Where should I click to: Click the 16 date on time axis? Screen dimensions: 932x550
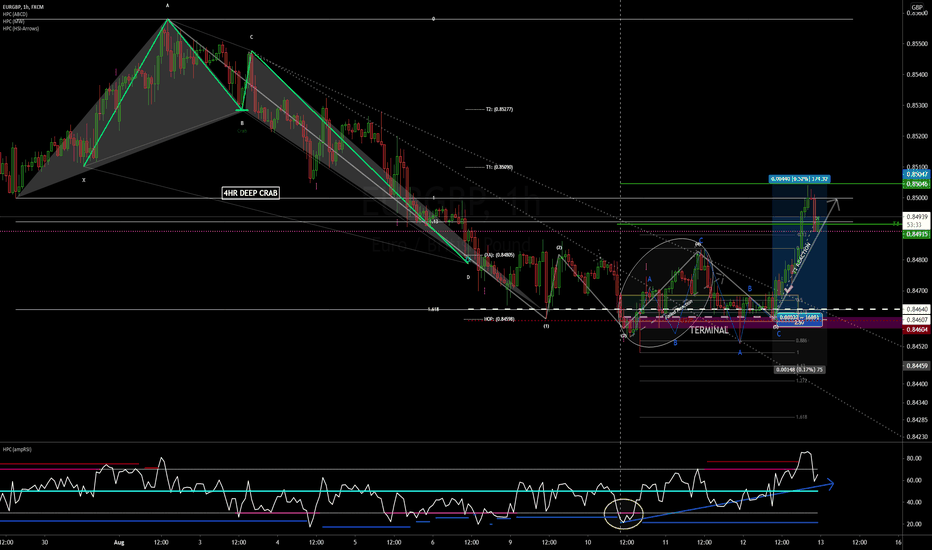(x=898, y=542)
